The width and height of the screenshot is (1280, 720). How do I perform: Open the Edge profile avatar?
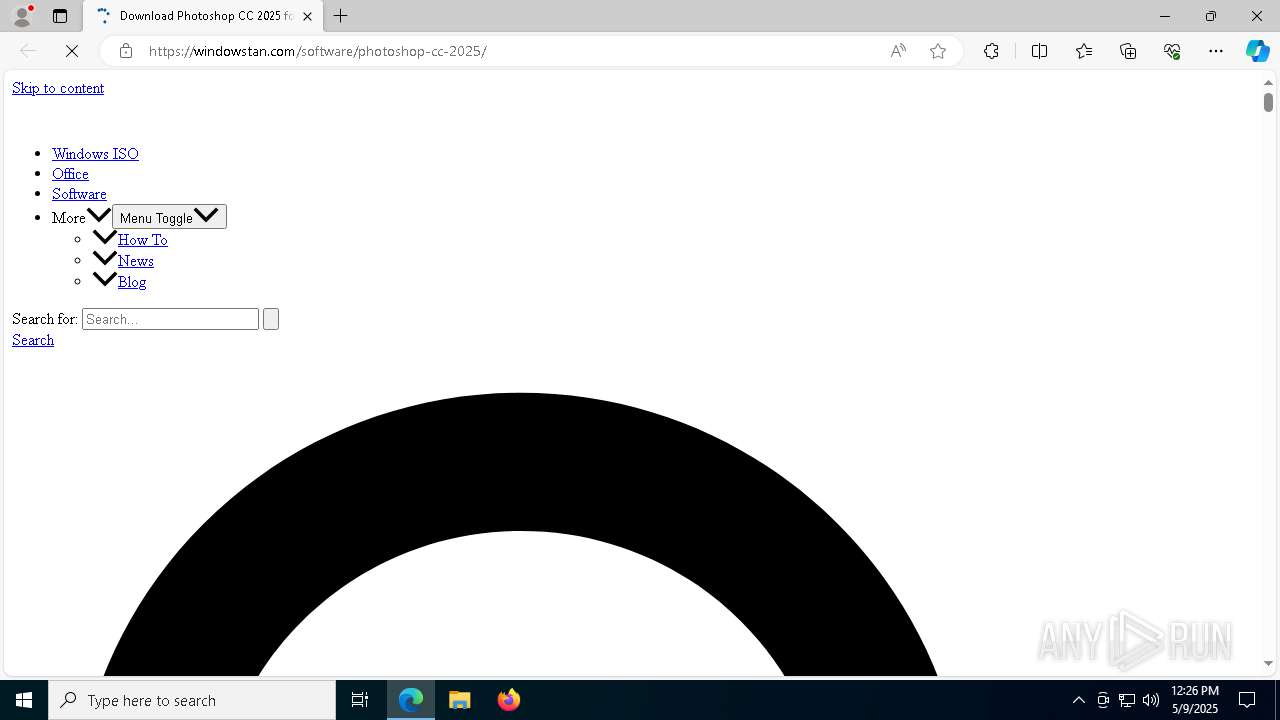click(x=22, y=16)
